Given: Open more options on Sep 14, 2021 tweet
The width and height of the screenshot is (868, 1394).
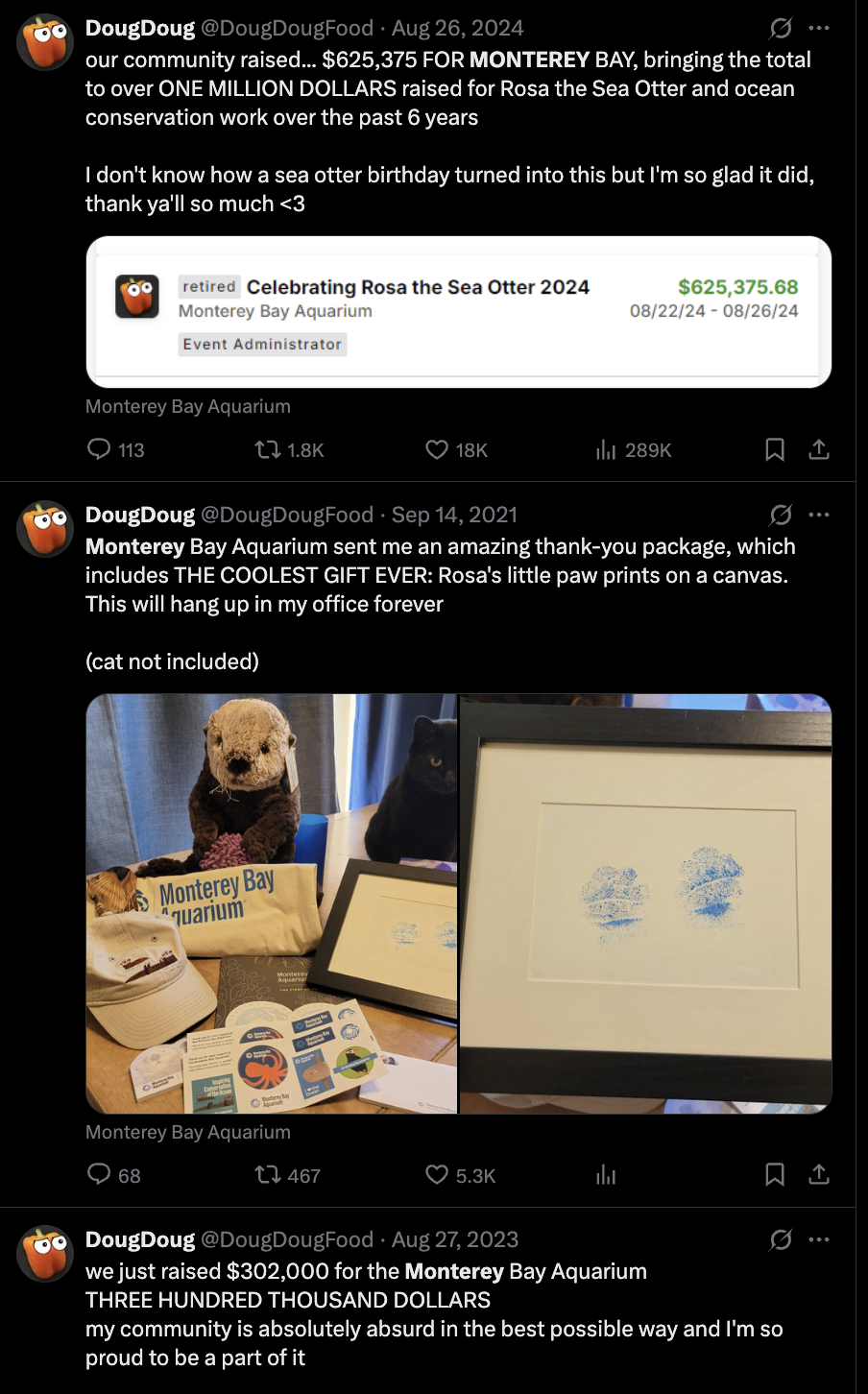Looking at the screenshot, I should point(819,515).
